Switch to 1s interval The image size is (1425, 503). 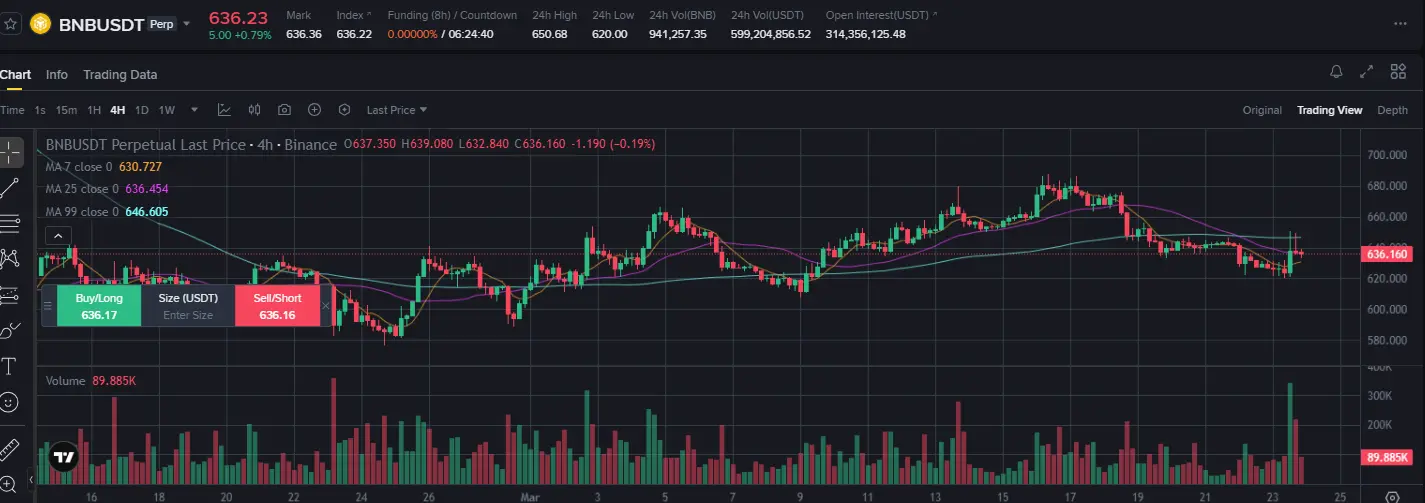pos(40,110)
